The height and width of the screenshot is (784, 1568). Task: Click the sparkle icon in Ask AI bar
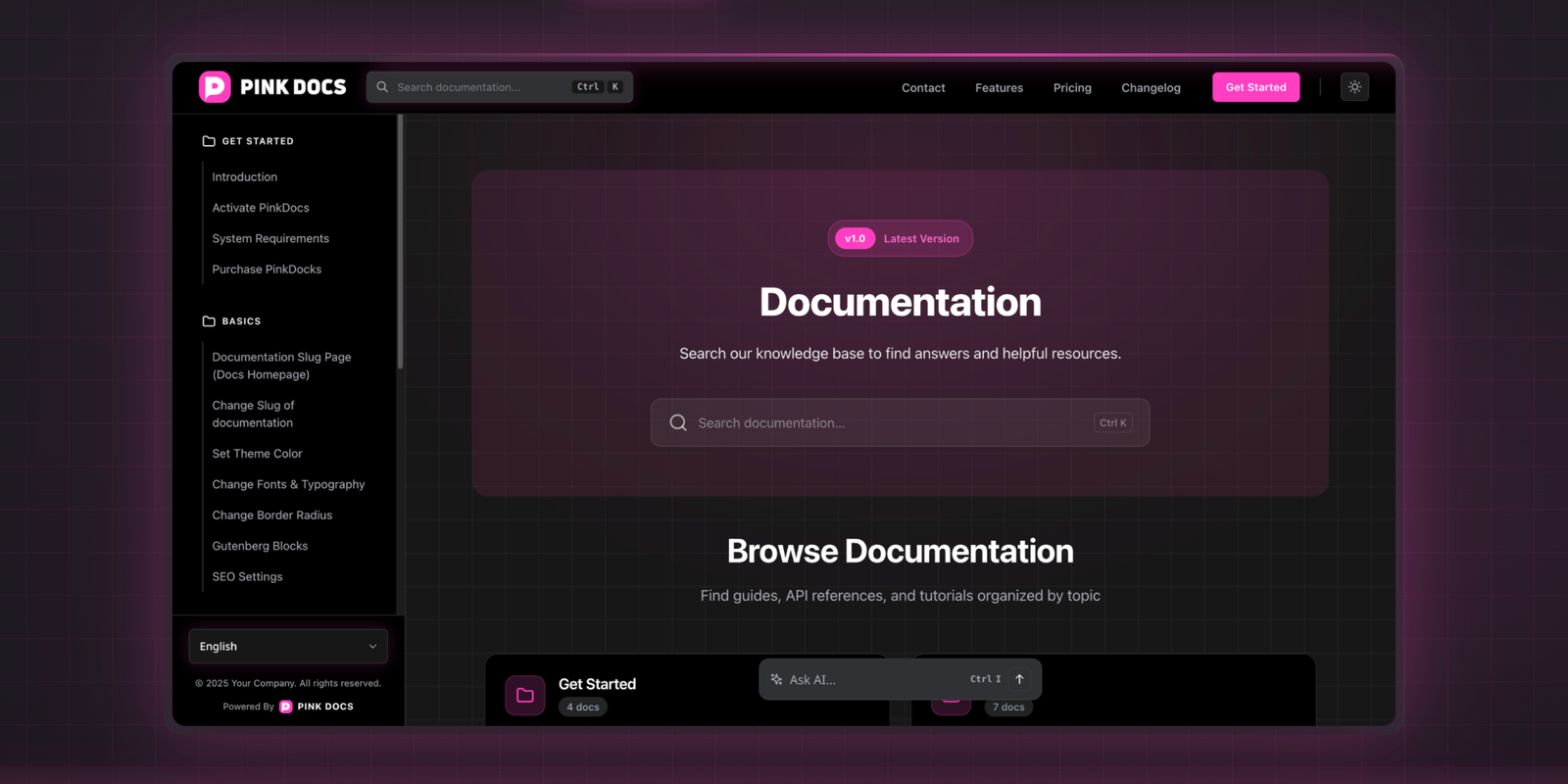coord(776,679)
